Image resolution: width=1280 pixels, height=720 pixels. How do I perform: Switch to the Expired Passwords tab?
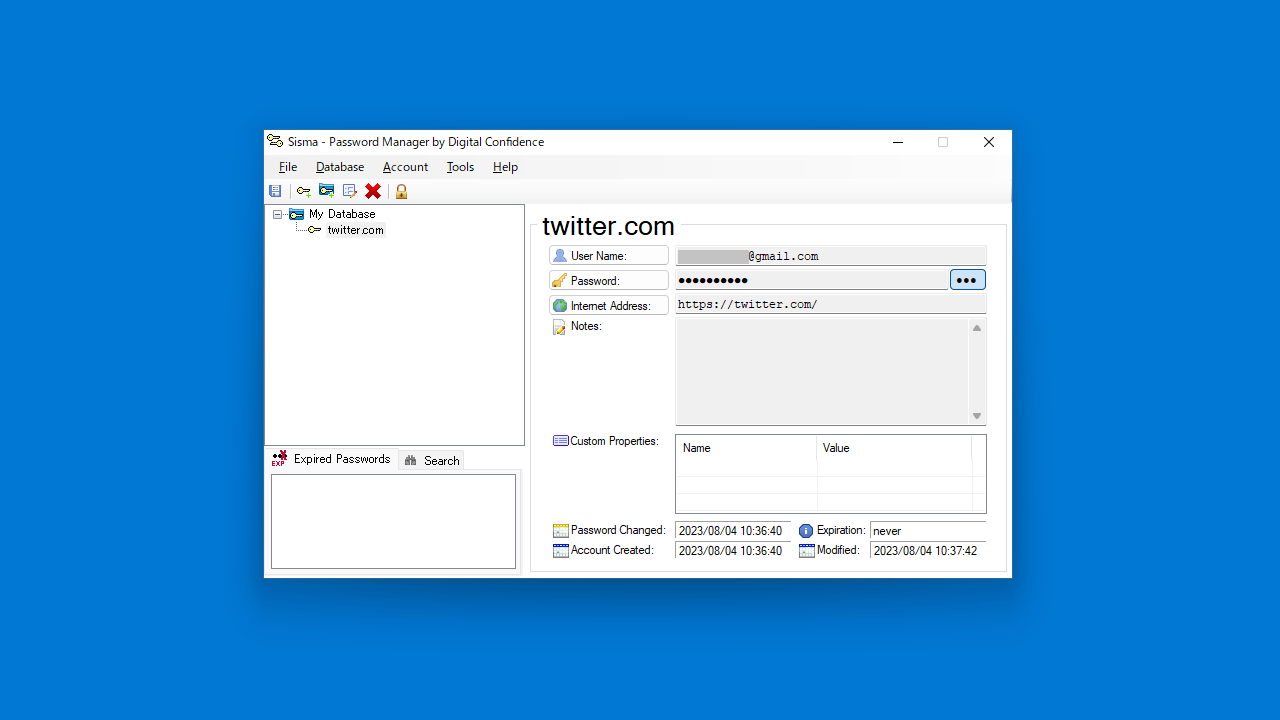(331, 459)
